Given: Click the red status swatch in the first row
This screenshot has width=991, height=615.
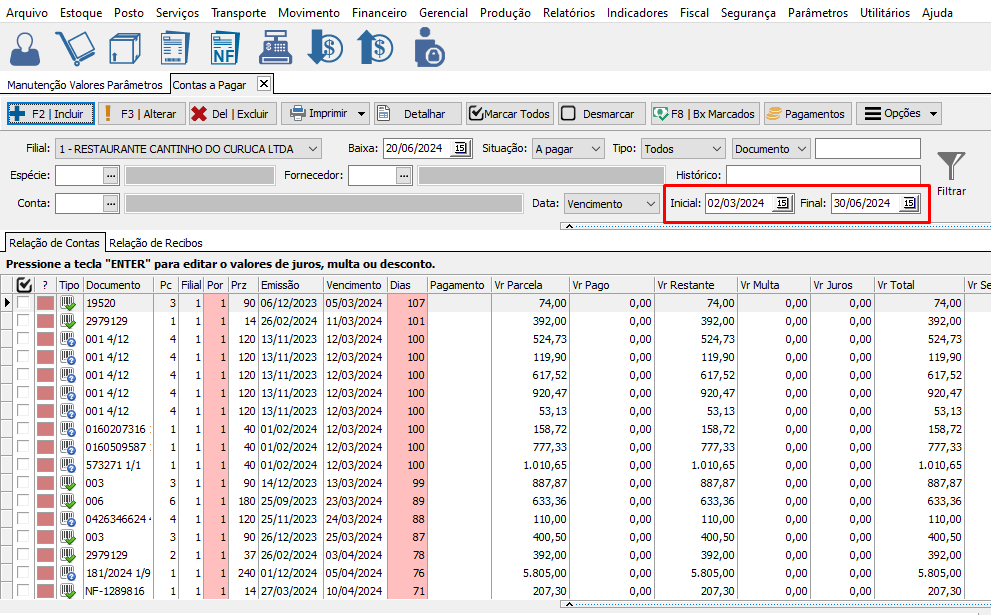Looking at the screenshot, I should click(45, 303).
